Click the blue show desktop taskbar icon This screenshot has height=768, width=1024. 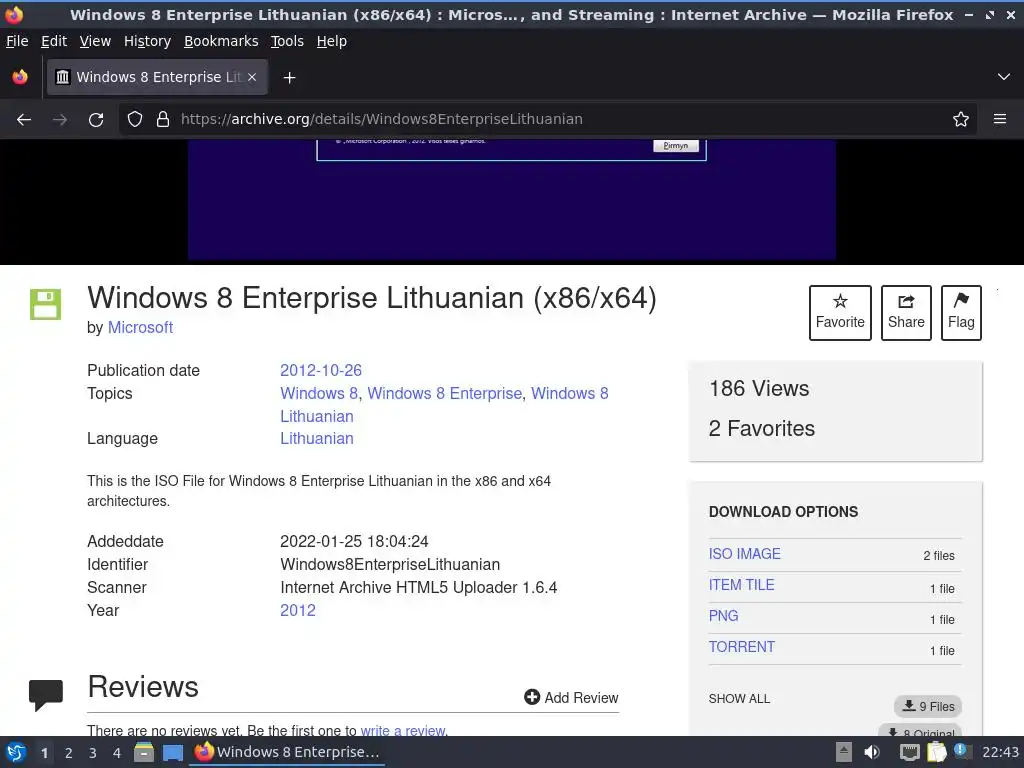coord(172,753)
